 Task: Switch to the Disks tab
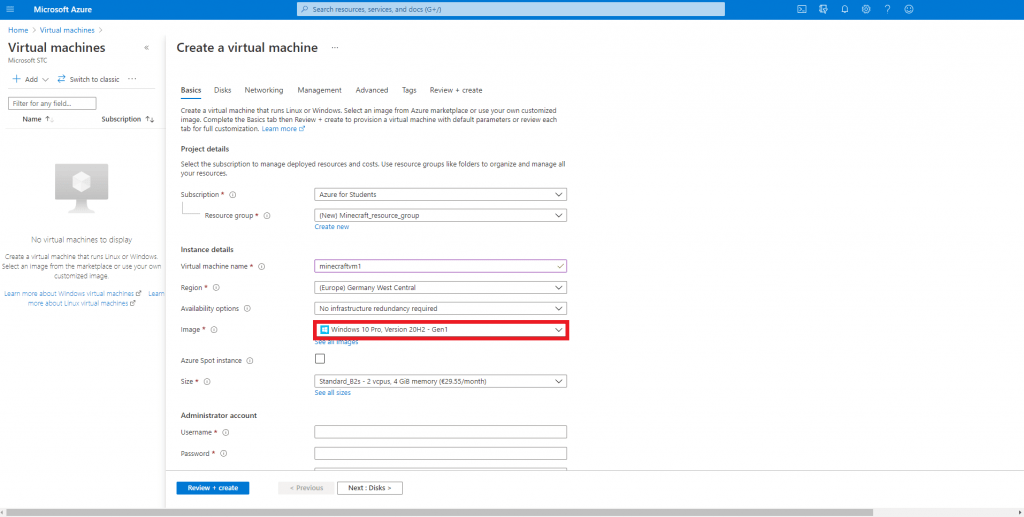[x=222, y=90]
